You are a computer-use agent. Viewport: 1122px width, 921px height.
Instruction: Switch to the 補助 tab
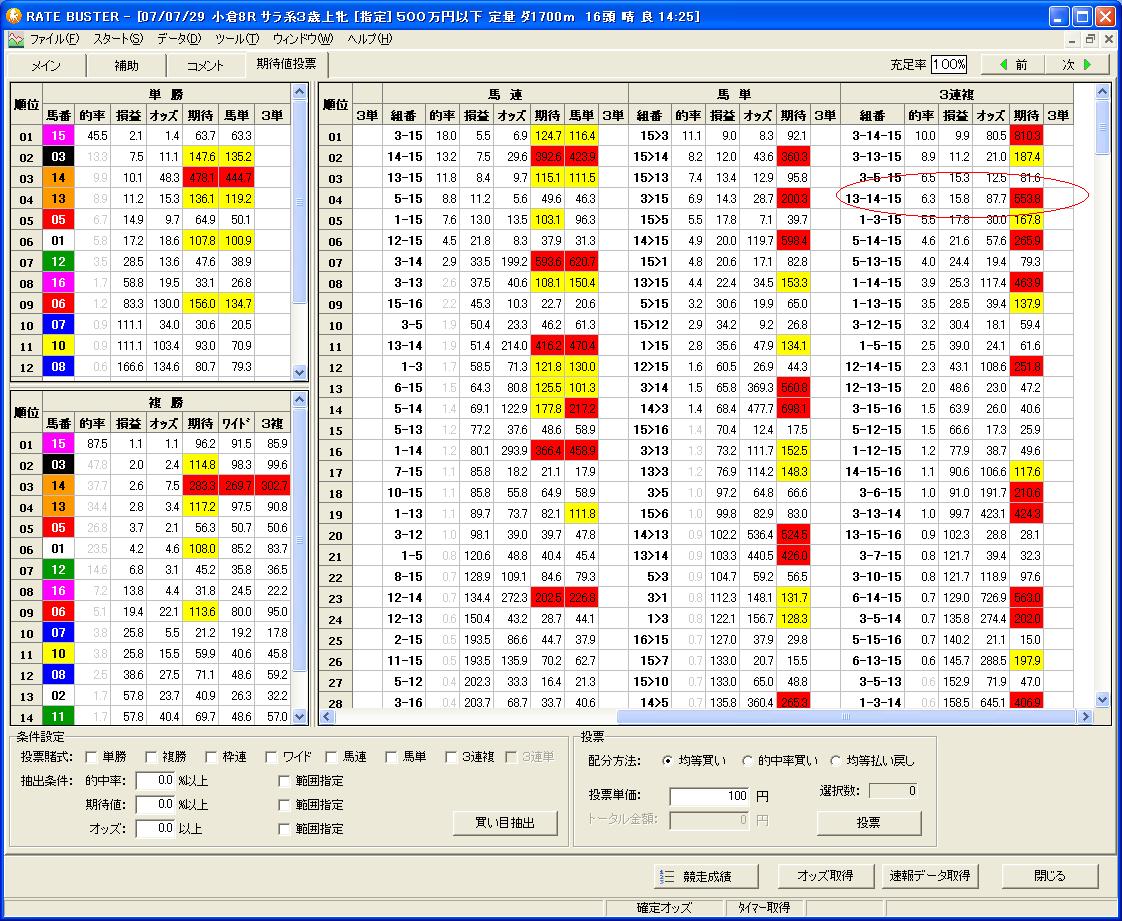coord(127,65)
